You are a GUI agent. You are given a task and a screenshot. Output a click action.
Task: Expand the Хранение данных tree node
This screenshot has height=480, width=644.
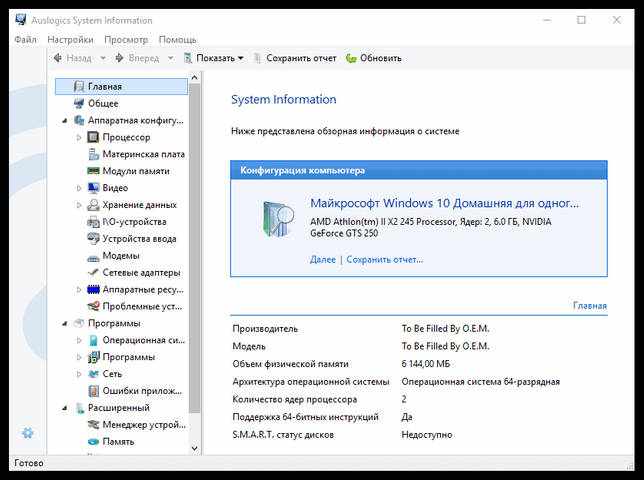point(79,205)
